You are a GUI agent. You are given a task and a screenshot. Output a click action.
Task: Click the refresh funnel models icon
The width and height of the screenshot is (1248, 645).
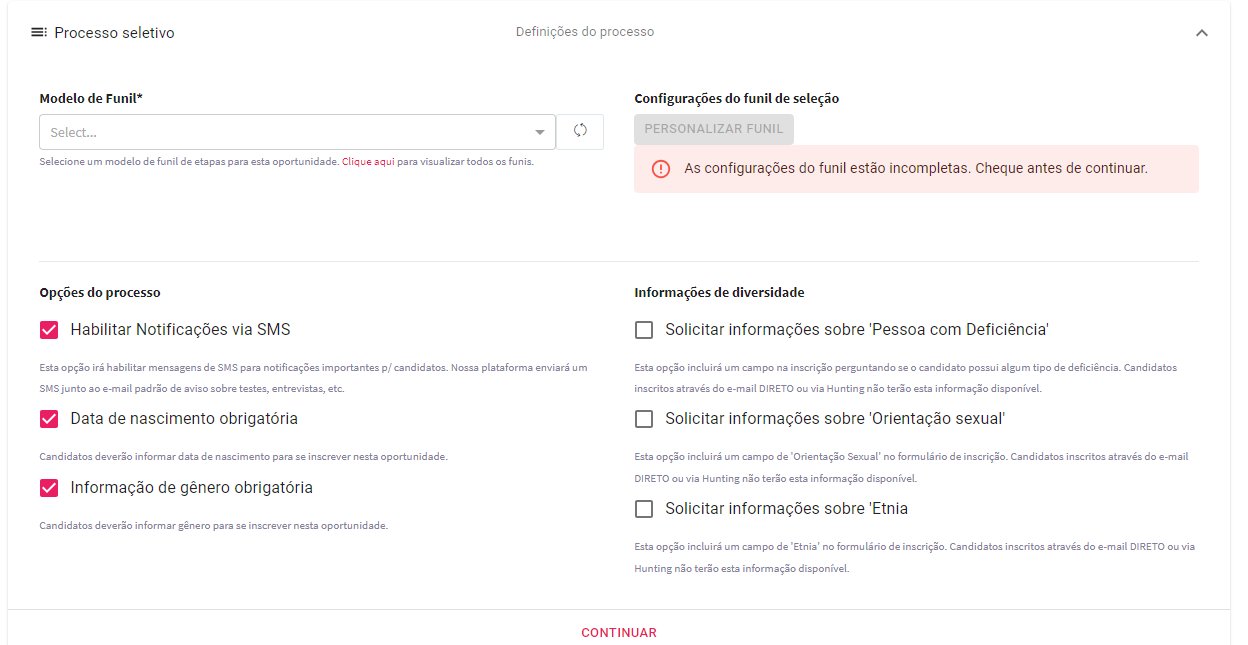[580, 131]
